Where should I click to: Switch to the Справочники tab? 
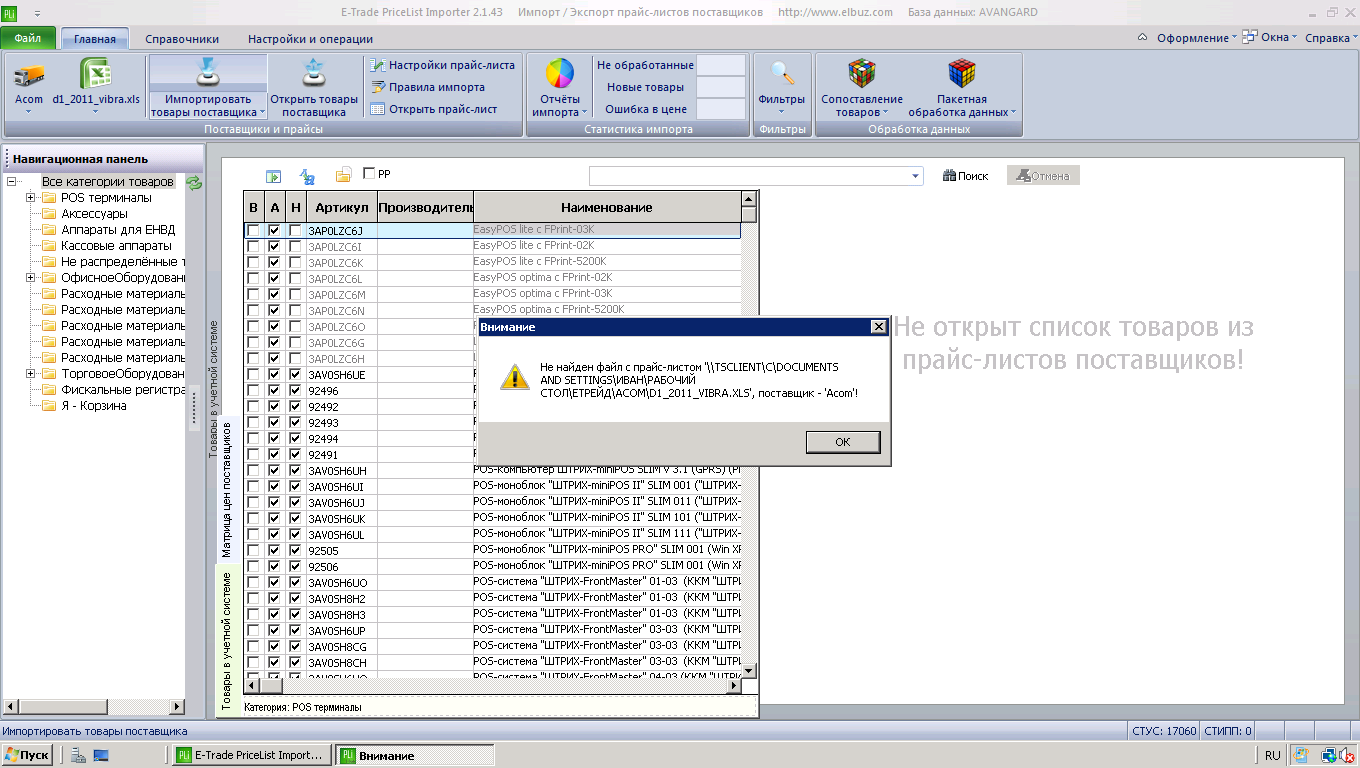coord(182,39)
